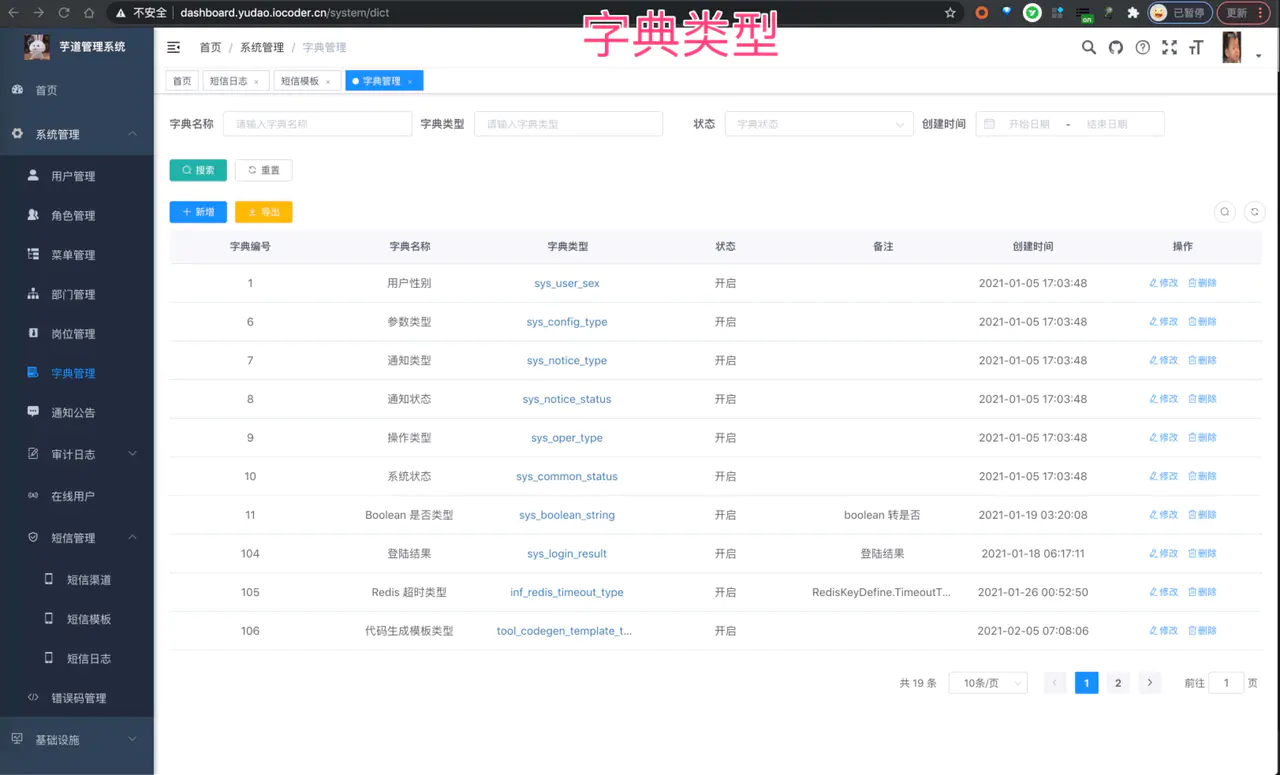Screen dimensions: 1280x775
Task: Click the browser home icon
Action: click(89, 13)
